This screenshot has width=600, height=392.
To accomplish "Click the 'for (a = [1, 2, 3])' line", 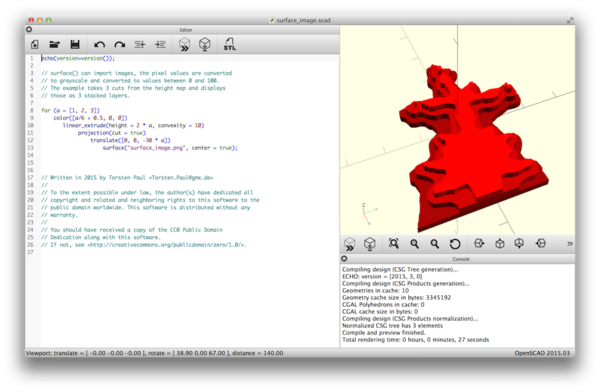I will pos(70,110).
